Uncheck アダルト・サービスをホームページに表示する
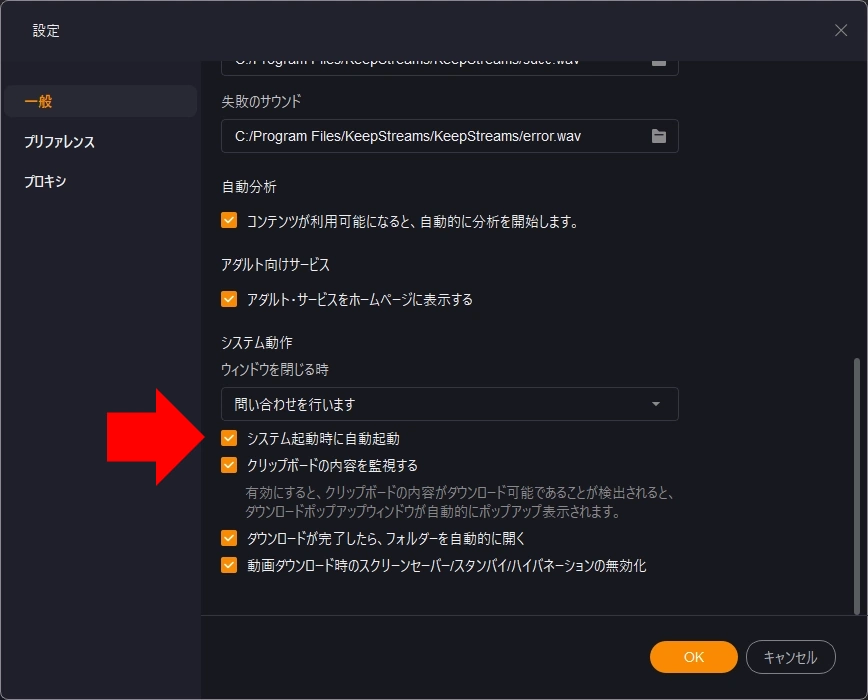Screen dimensions: 868x700 pyautogui.click(x=229, y=299)
